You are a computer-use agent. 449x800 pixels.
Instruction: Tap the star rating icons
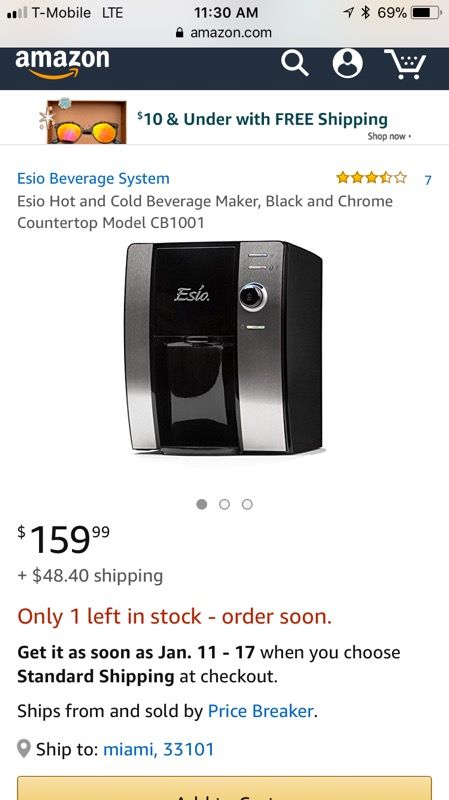click(371, 178)
